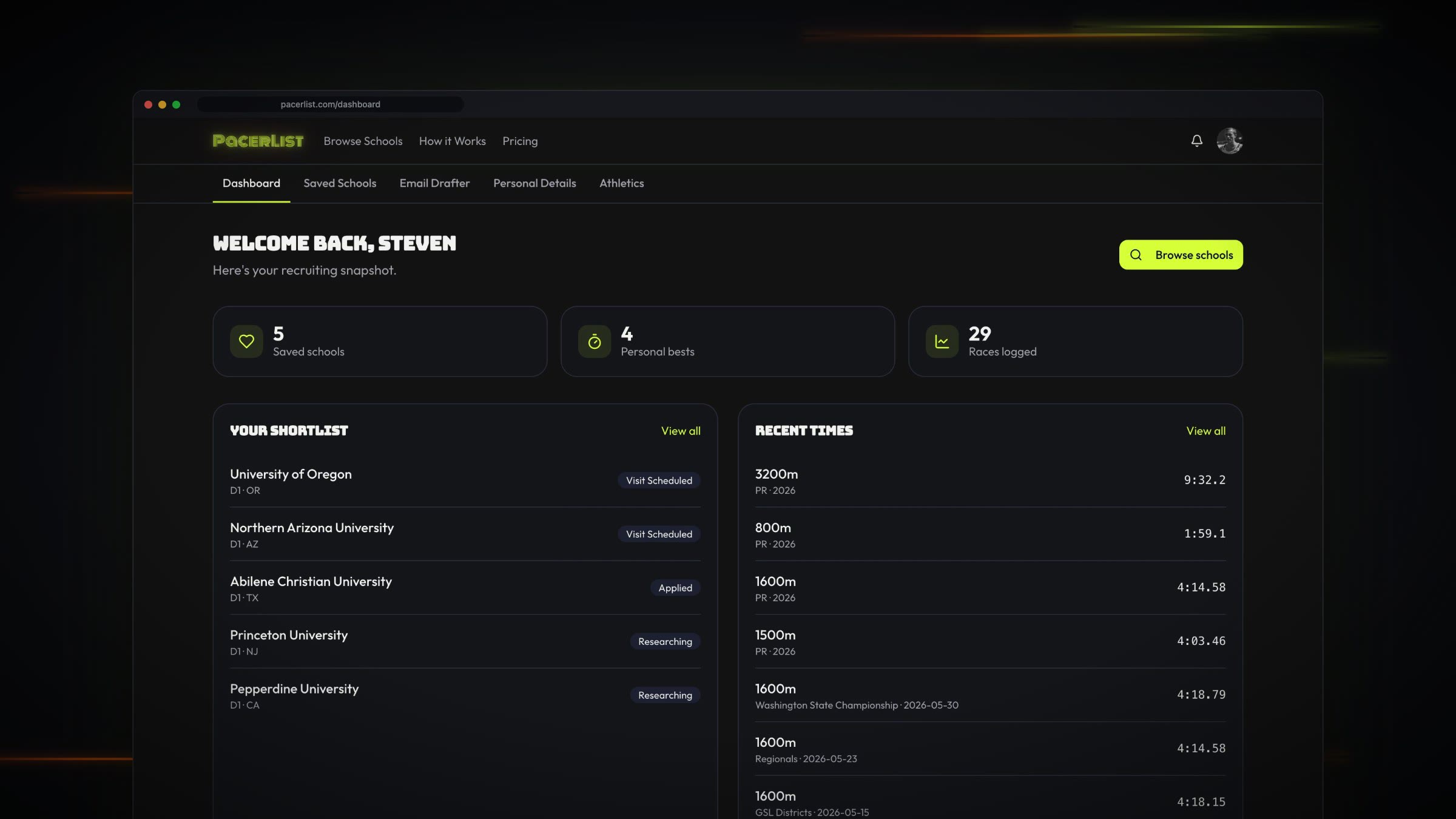The height and width of the screenshot is (819, 1456).
Task: View all in Recent Times
Action: (1205, 431)
